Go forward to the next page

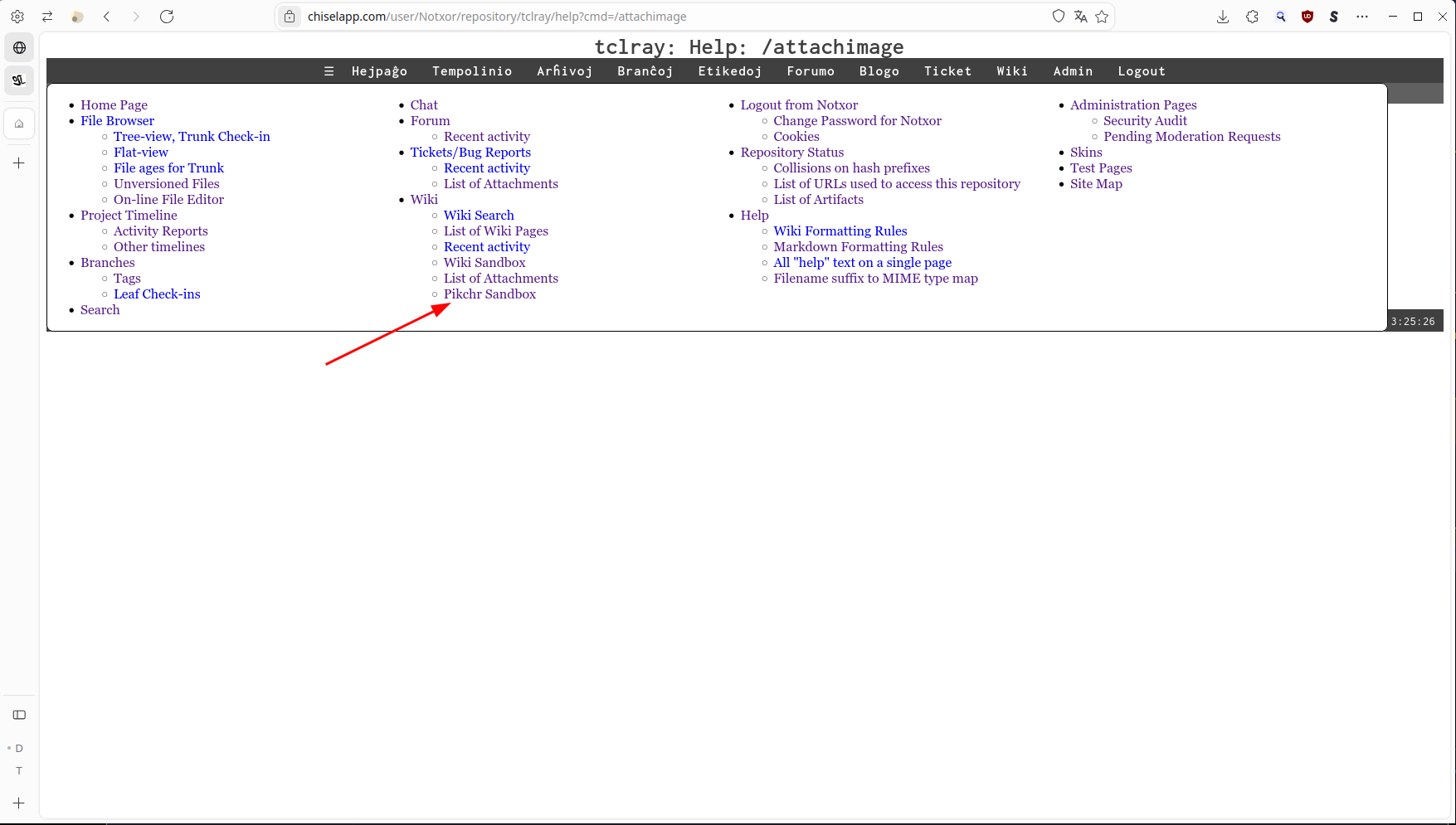136,17
